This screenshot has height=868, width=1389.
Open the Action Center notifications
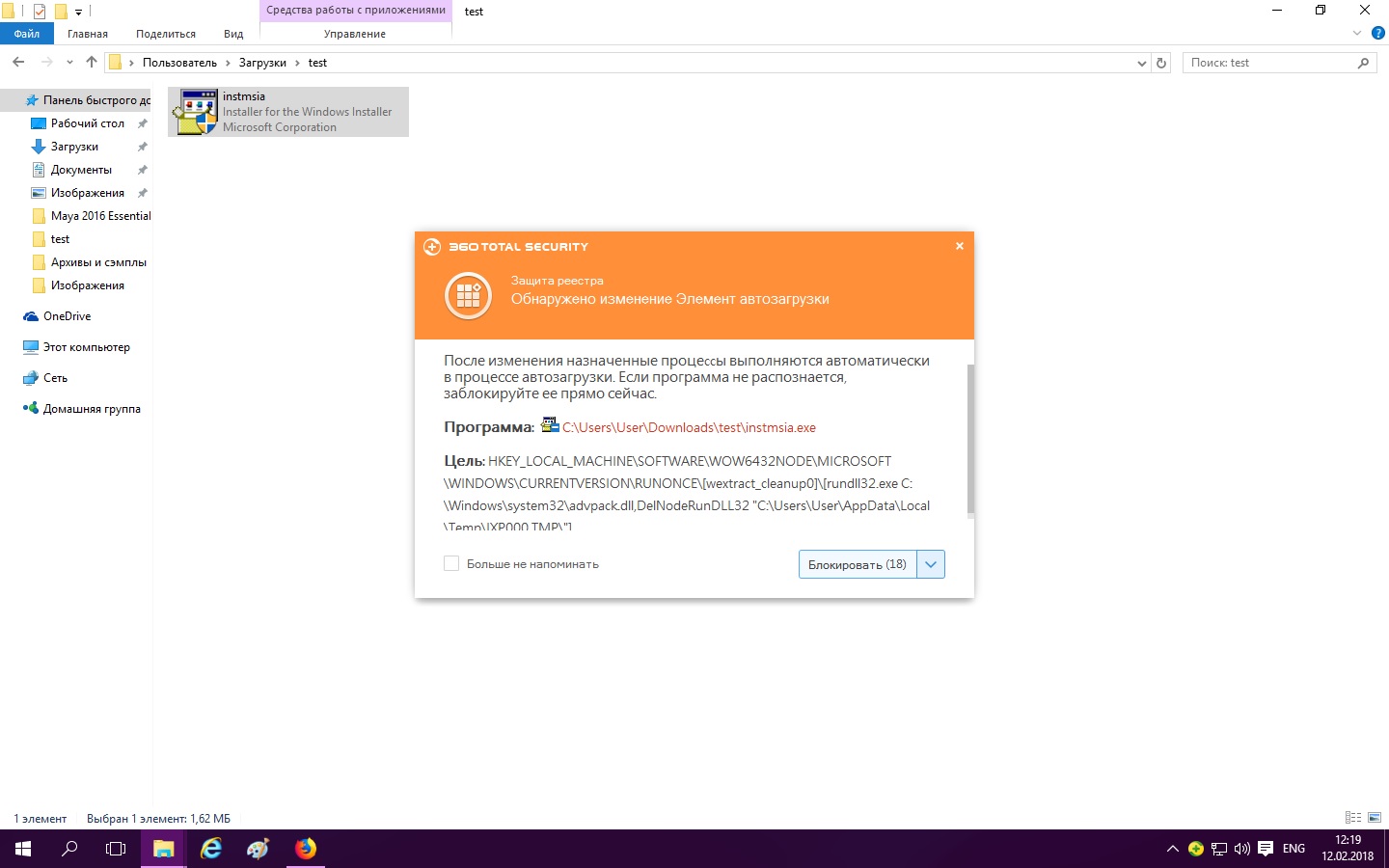coord(1266,849)
